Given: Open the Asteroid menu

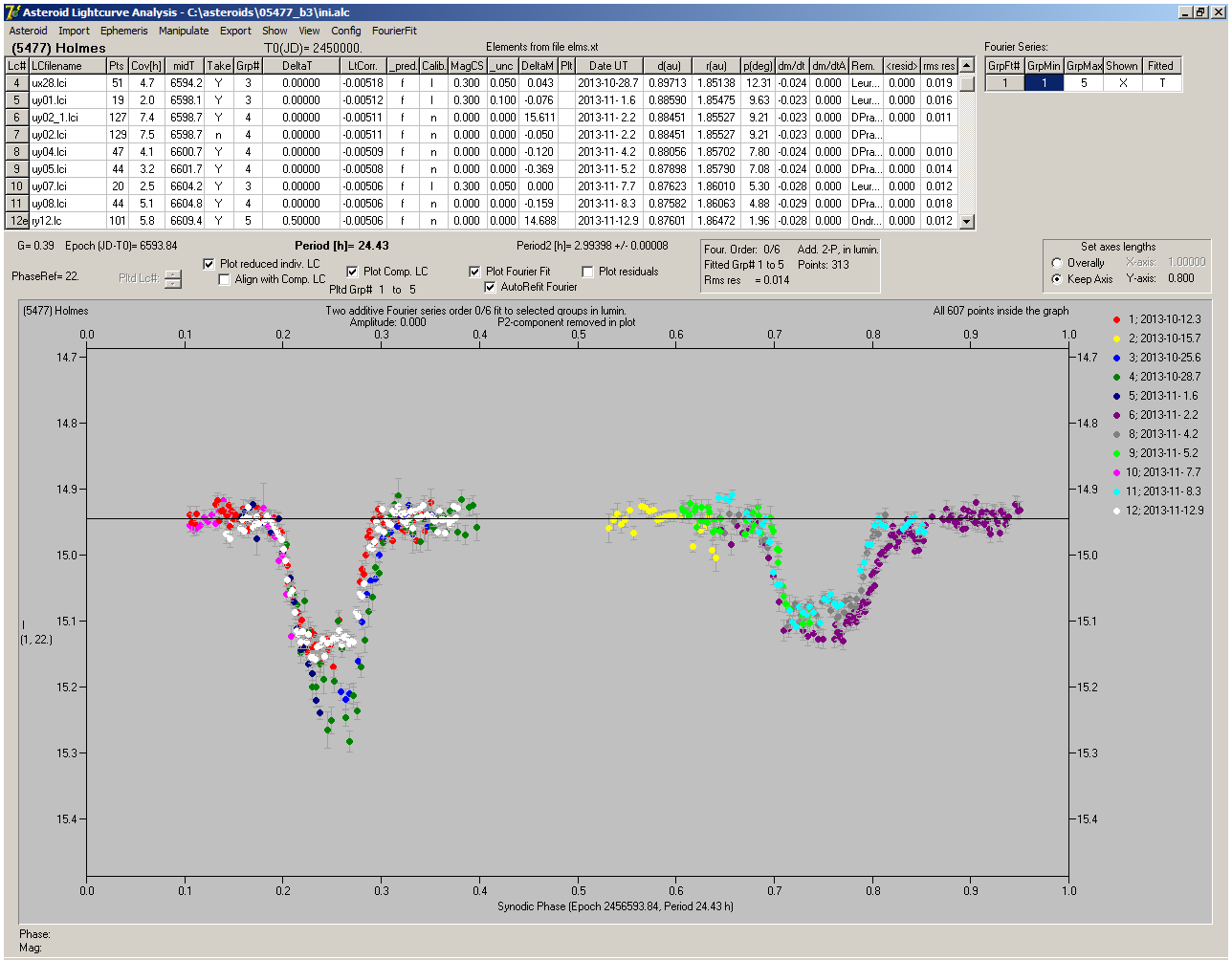Looking at the screenshot, I should coord(28,31).
